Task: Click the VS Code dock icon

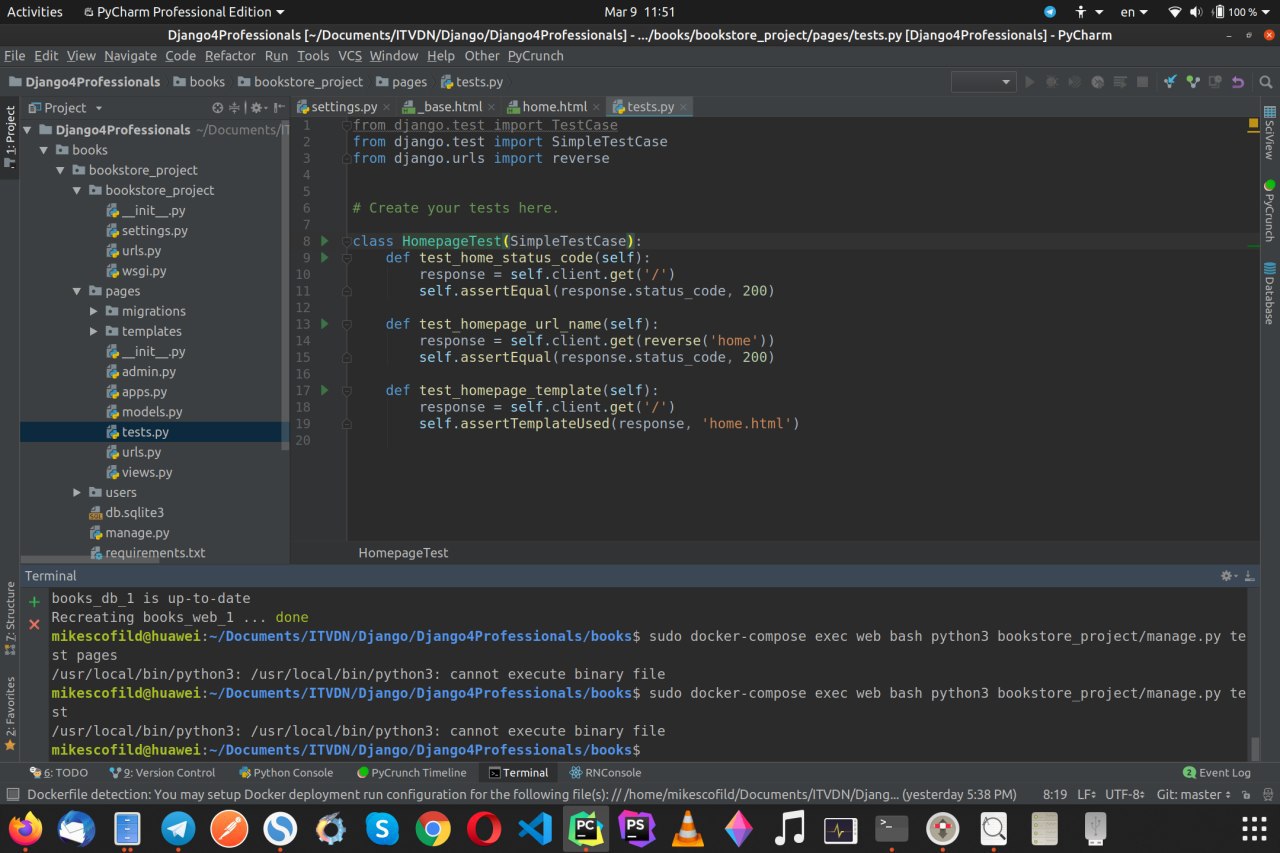Action: [x=535, y=828]
